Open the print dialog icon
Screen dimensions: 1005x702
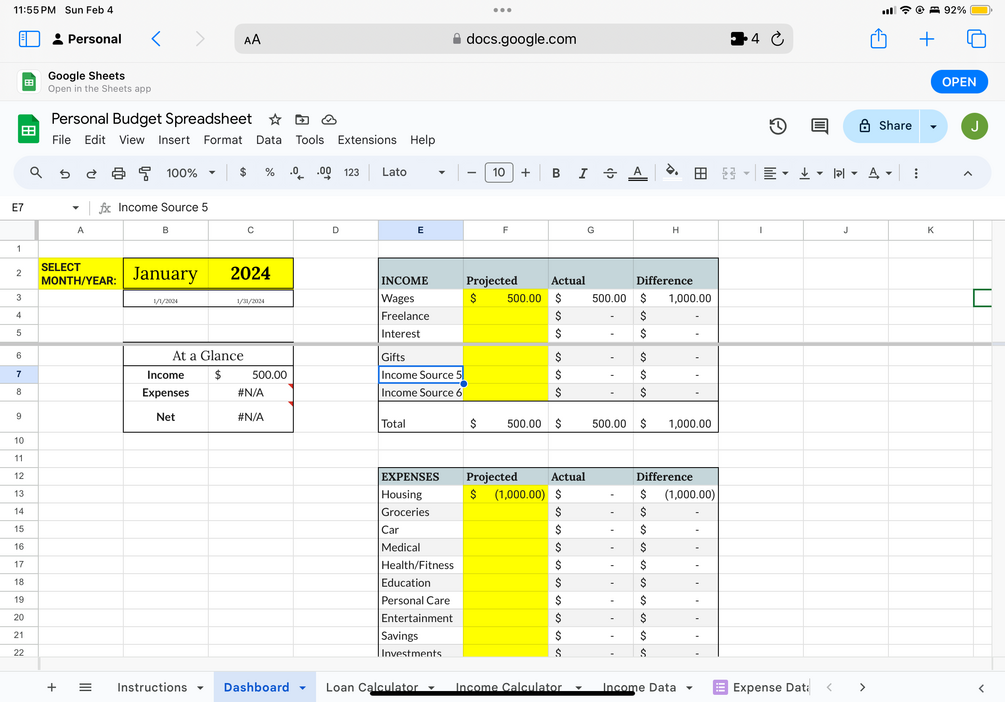click(x=119, y=172)
